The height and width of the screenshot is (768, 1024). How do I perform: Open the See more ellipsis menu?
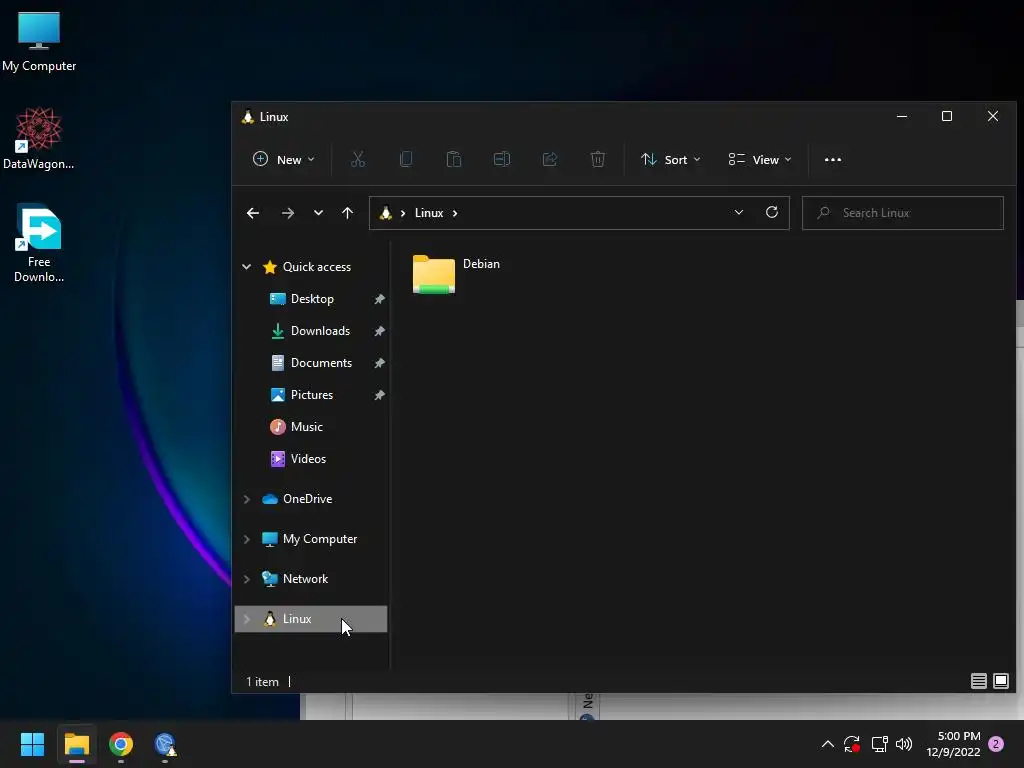[x=833, y=159]
